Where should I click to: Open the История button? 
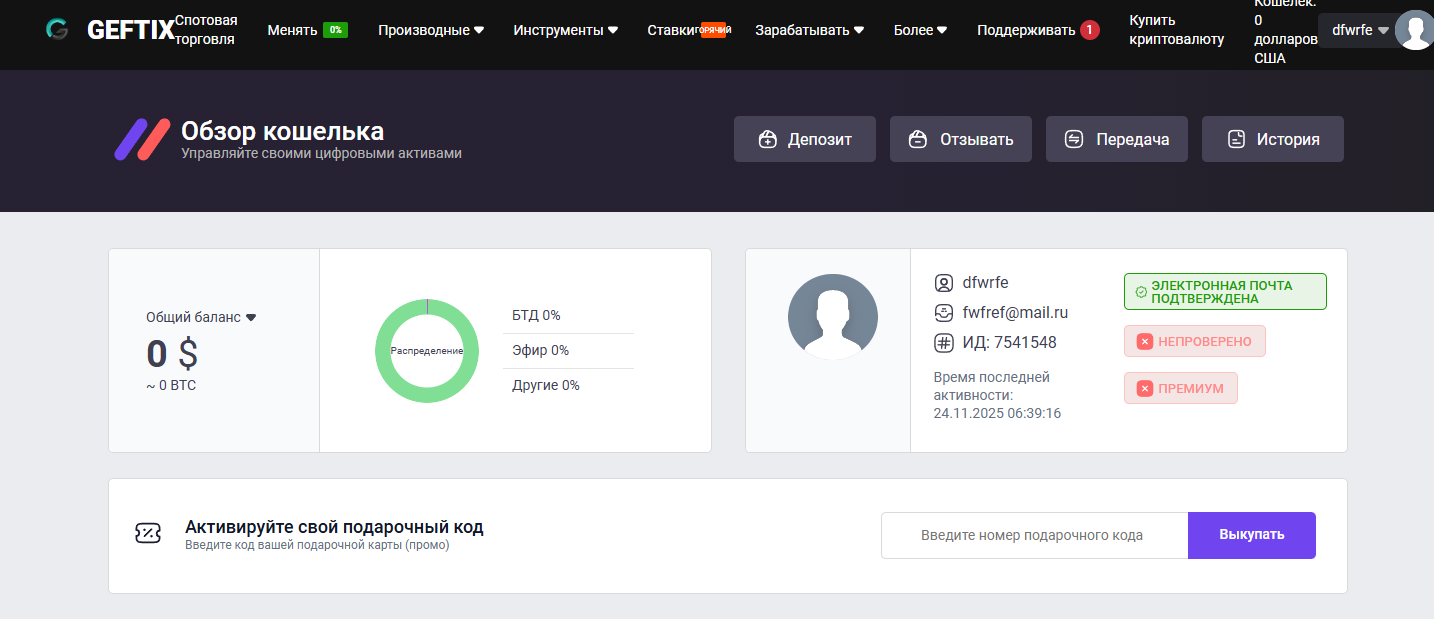coord(1272,139)
